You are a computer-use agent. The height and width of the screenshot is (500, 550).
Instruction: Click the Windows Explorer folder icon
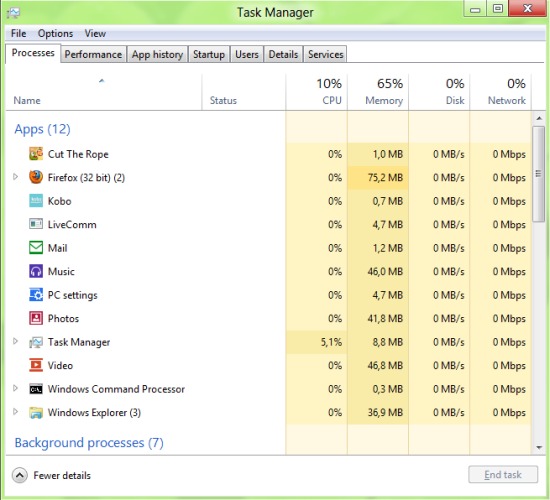click(x=36, y=412)
